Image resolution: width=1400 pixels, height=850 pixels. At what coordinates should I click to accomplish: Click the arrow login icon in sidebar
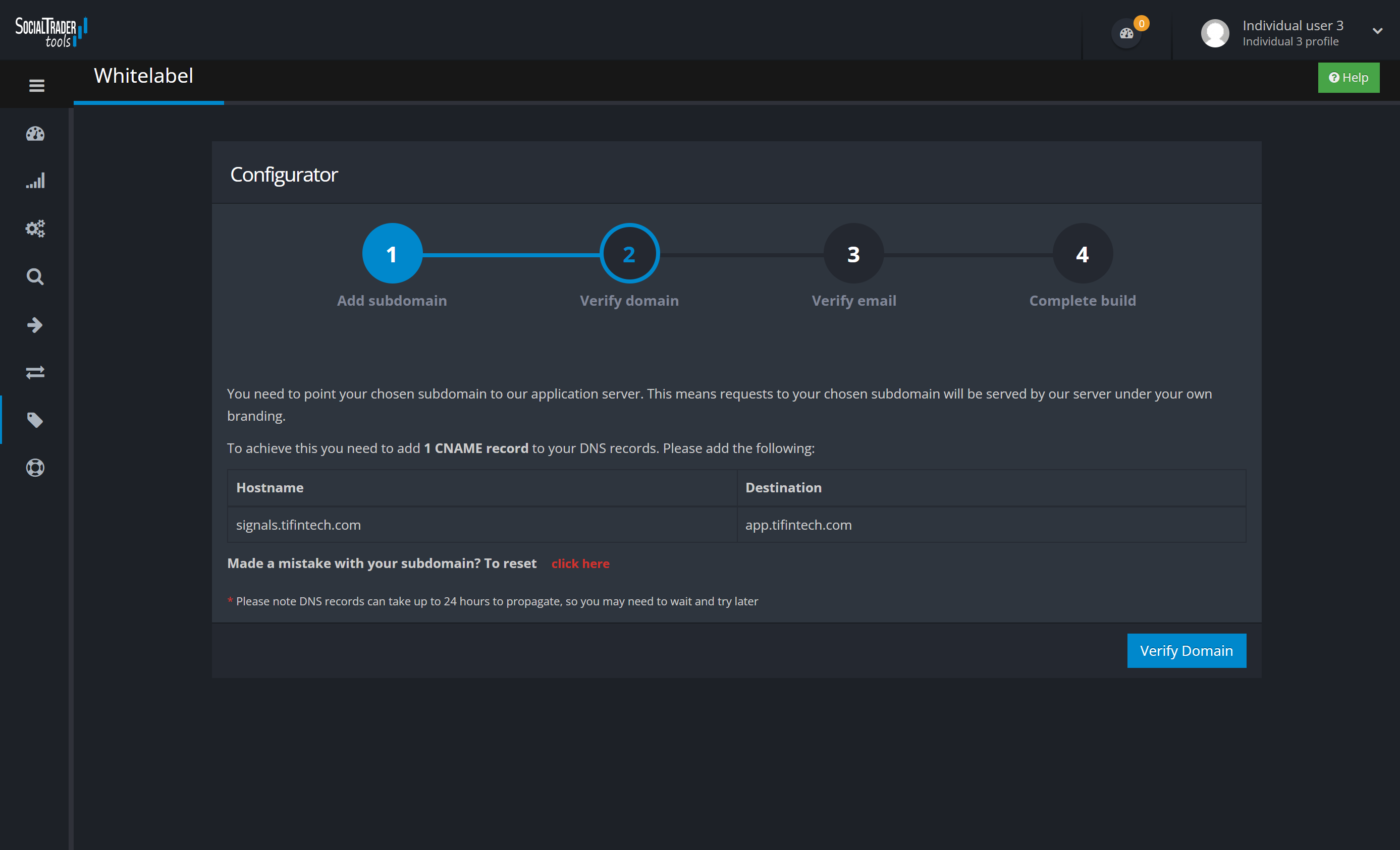[35, 325]
